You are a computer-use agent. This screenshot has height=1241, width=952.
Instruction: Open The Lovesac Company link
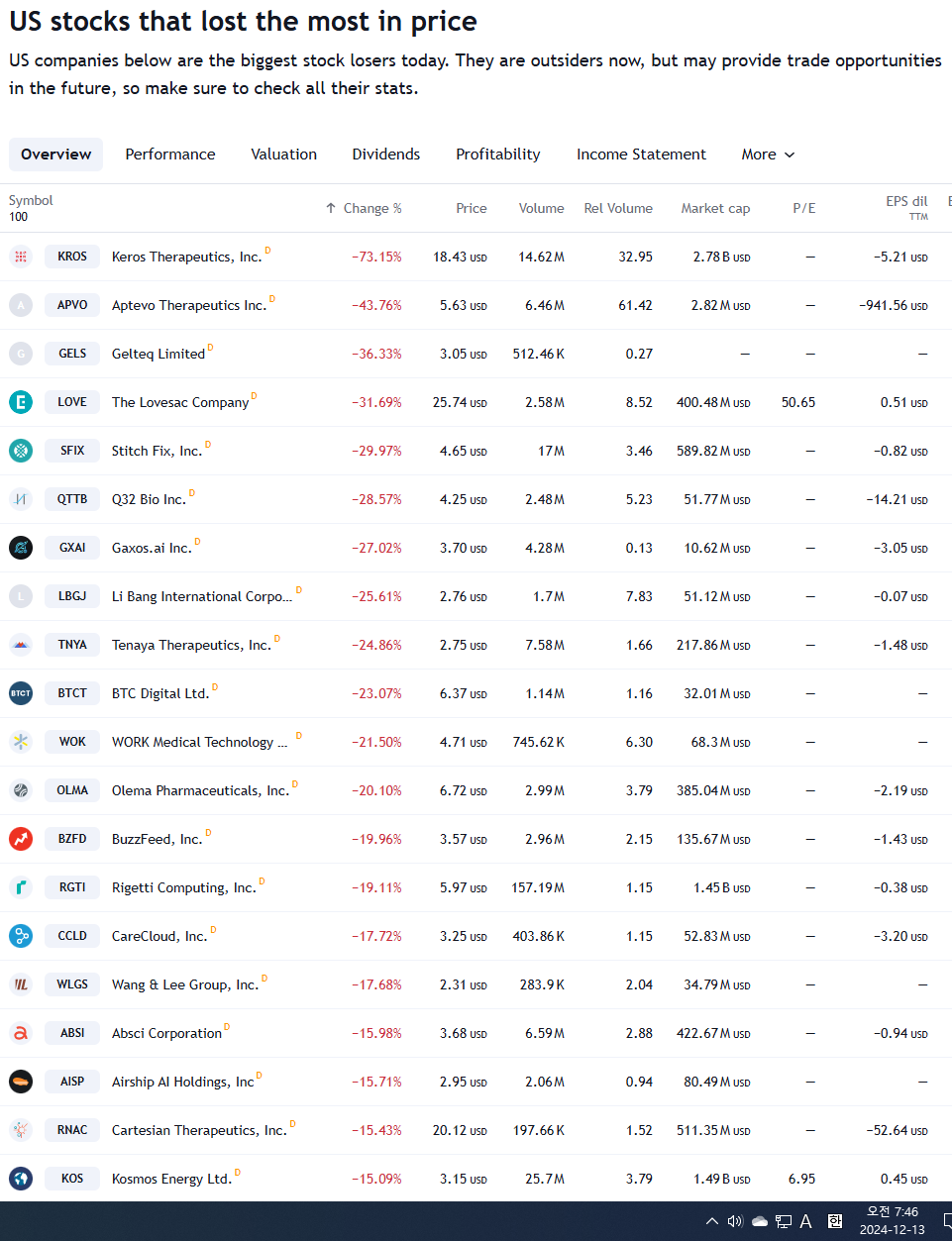[180, 402]
